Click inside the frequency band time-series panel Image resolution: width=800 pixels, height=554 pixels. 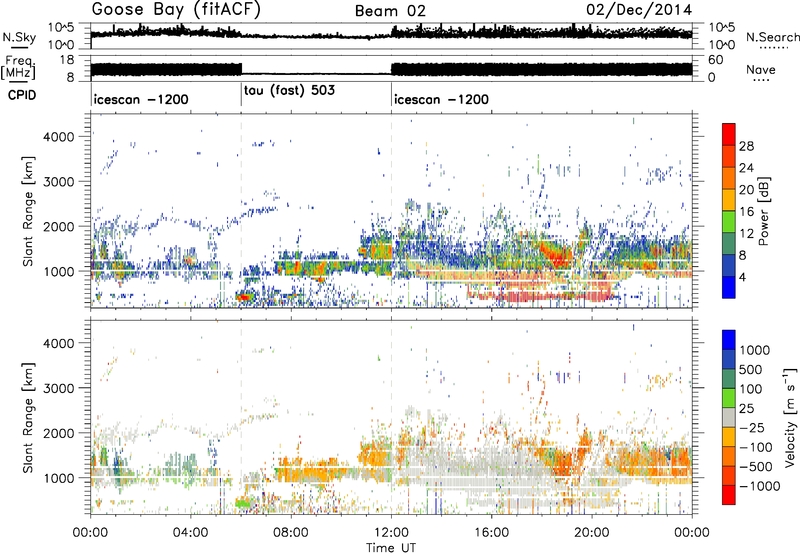point(391,68)
